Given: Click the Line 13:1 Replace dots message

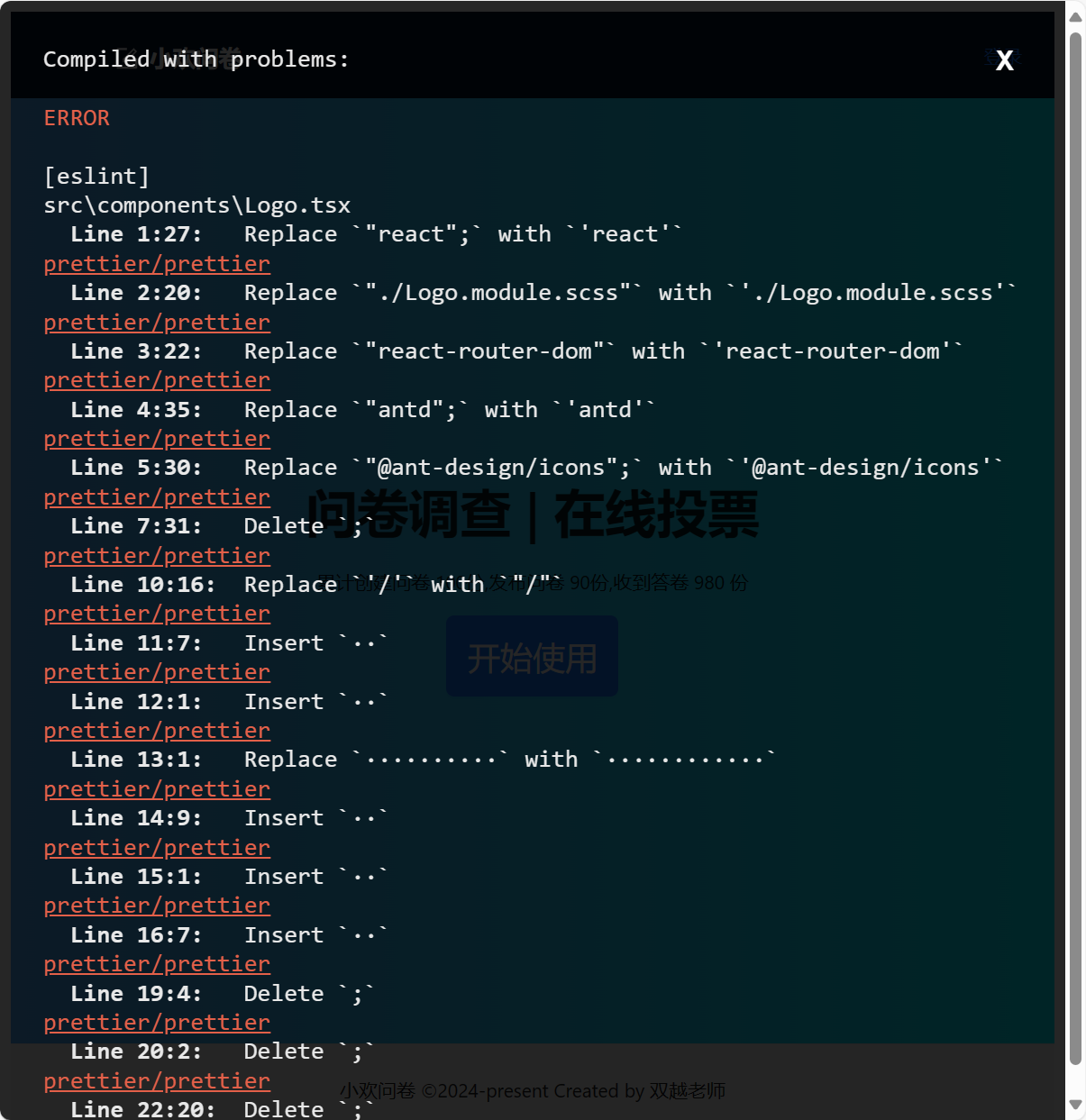Looking at the screenshot, I should [x=424, y=760].
